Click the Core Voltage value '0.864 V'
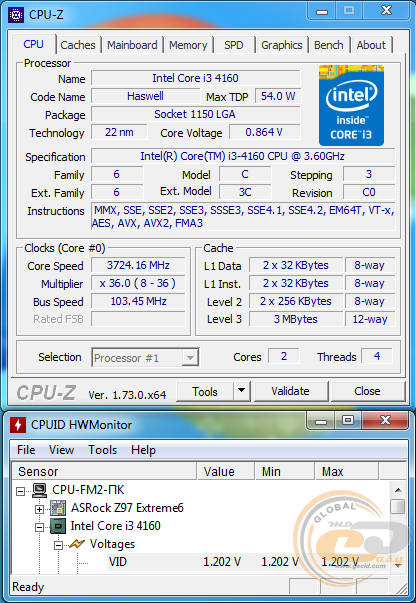416x603 pixels. click(265, 132)
